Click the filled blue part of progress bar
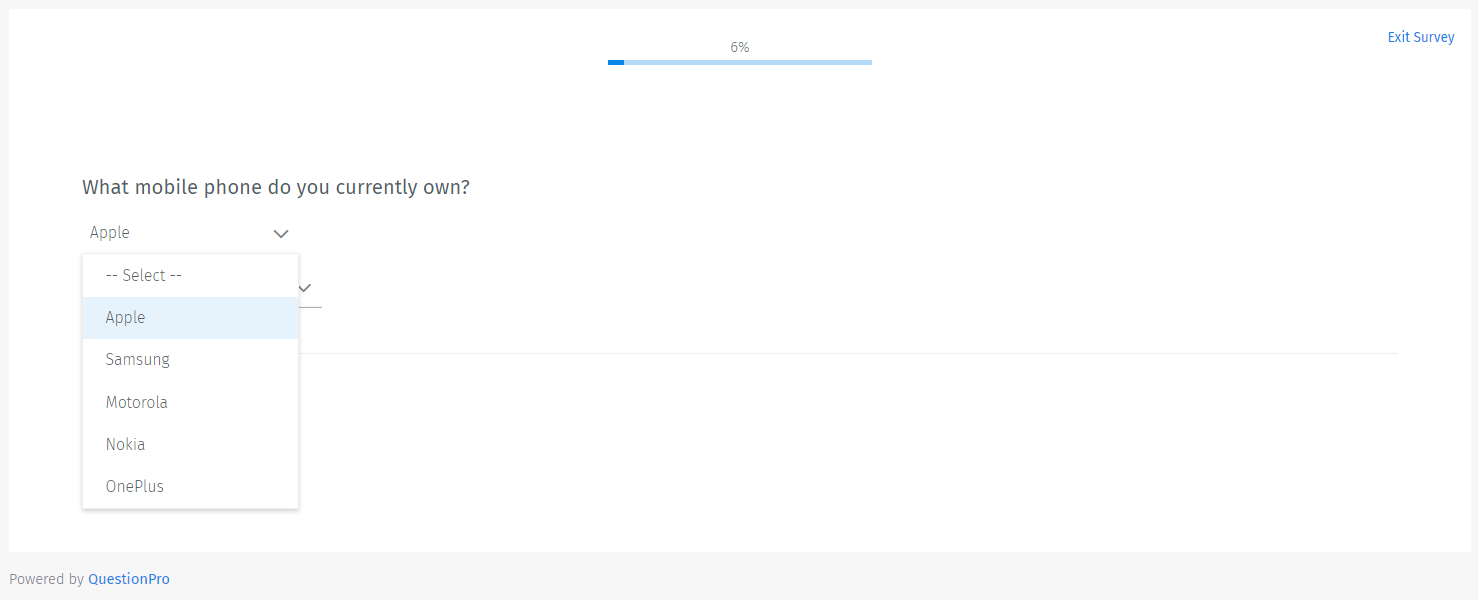Screen dimensions: 1478x600 coord(616,62)
